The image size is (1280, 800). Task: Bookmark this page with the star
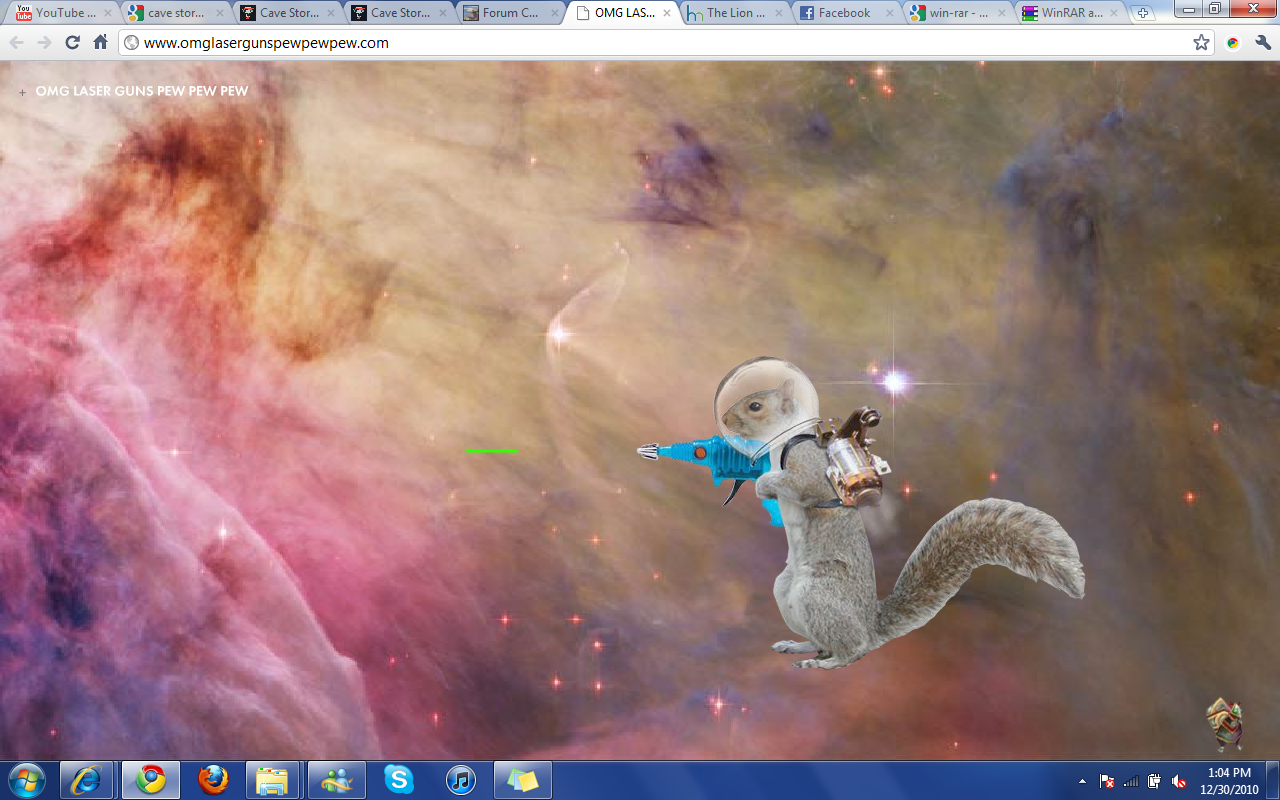pyautogui.click(x=1201, y=43)
